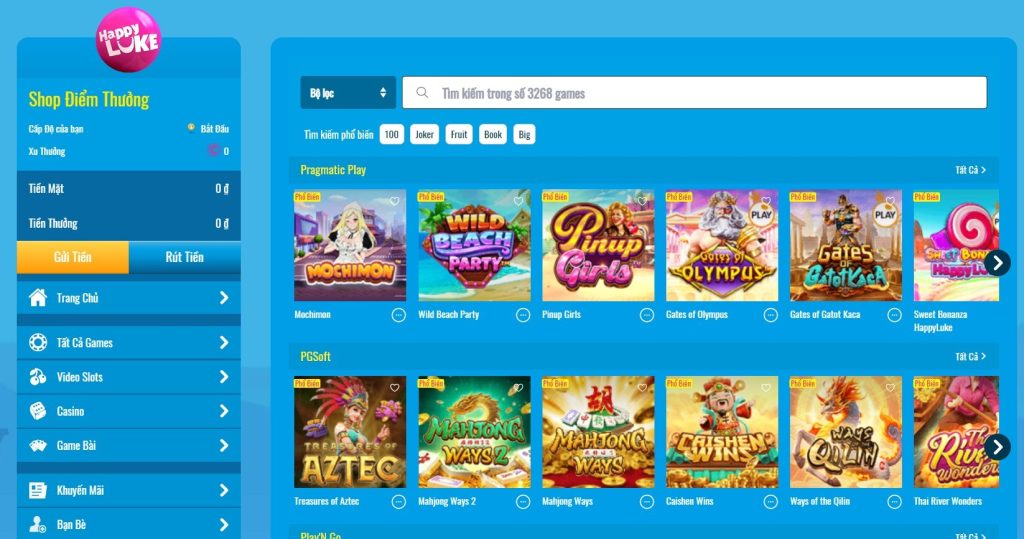Favorite Wild Beach Party with heart
The width and height of the screenshot is (1024, 539).
[518, 201]
